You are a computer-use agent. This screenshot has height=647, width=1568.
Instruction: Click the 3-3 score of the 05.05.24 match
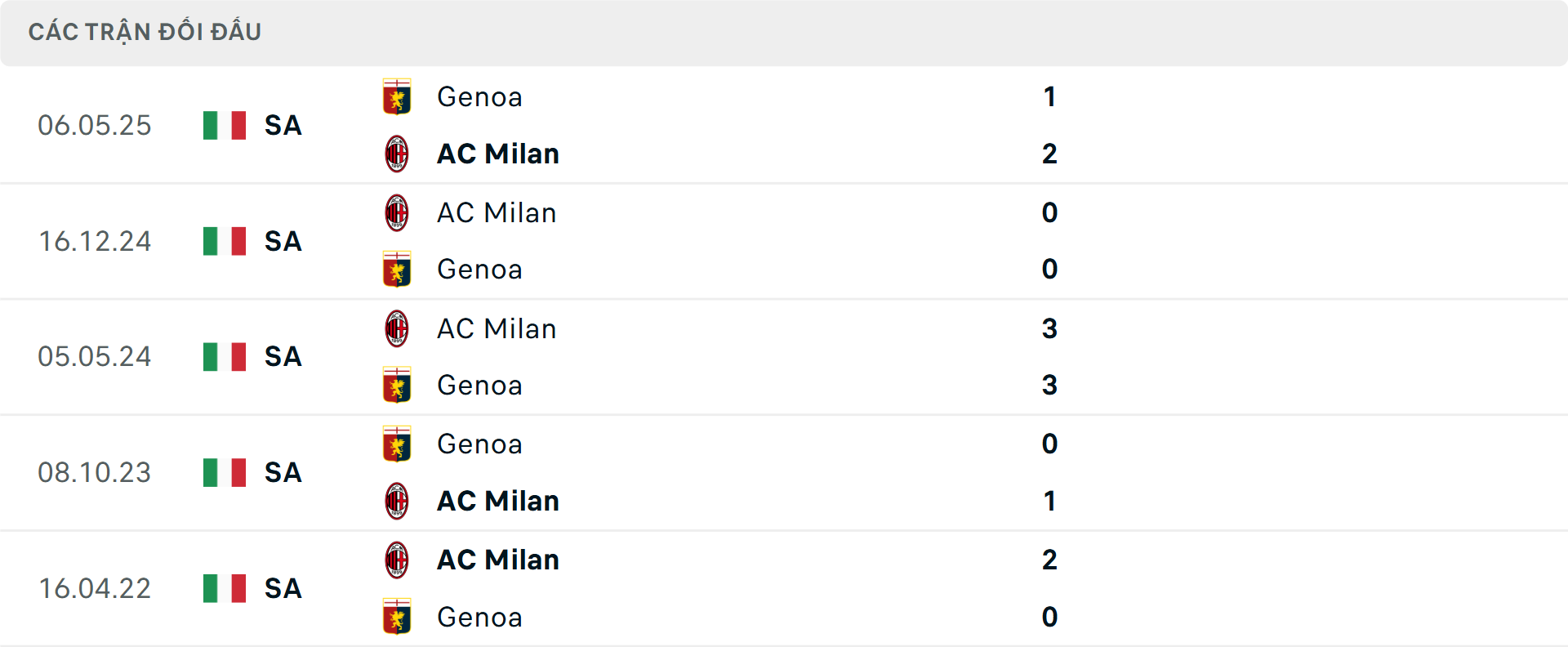click(1050, 357)
